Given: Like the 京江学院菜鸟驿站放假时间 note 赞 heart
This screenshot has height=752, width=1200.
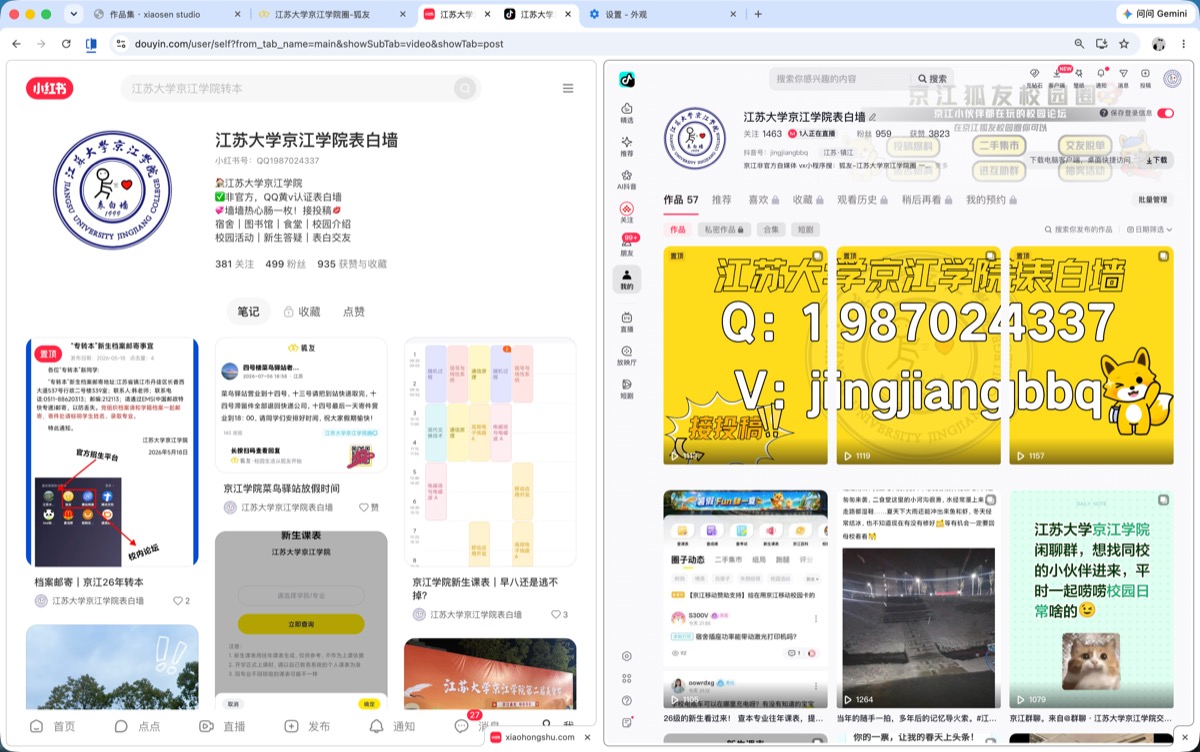Looking at the screenshot, I should click(x=365, y=507).
